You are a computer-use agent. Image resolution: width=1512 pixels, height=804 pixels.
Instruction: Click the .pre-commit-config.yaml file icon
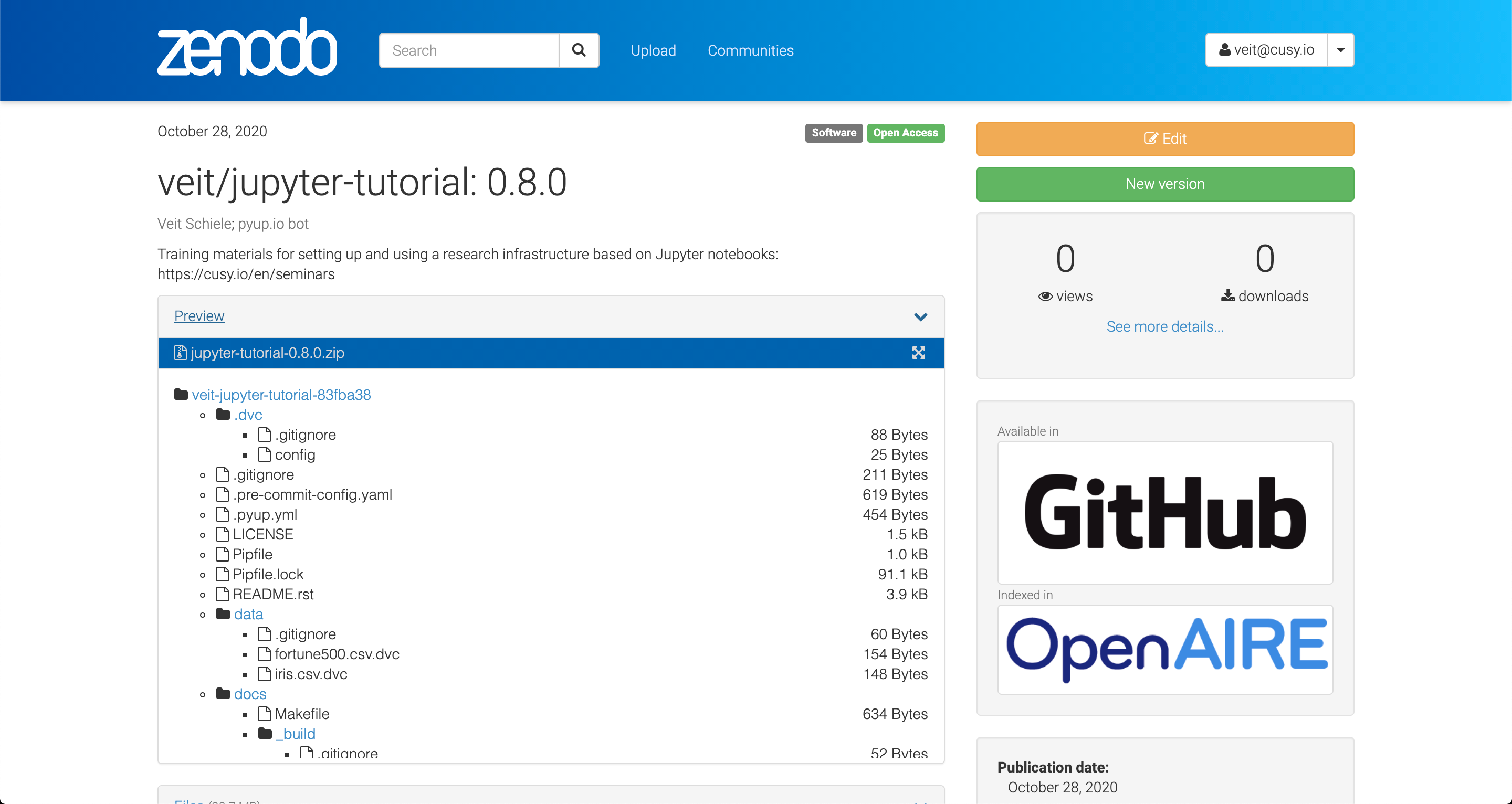click(223, 494)
